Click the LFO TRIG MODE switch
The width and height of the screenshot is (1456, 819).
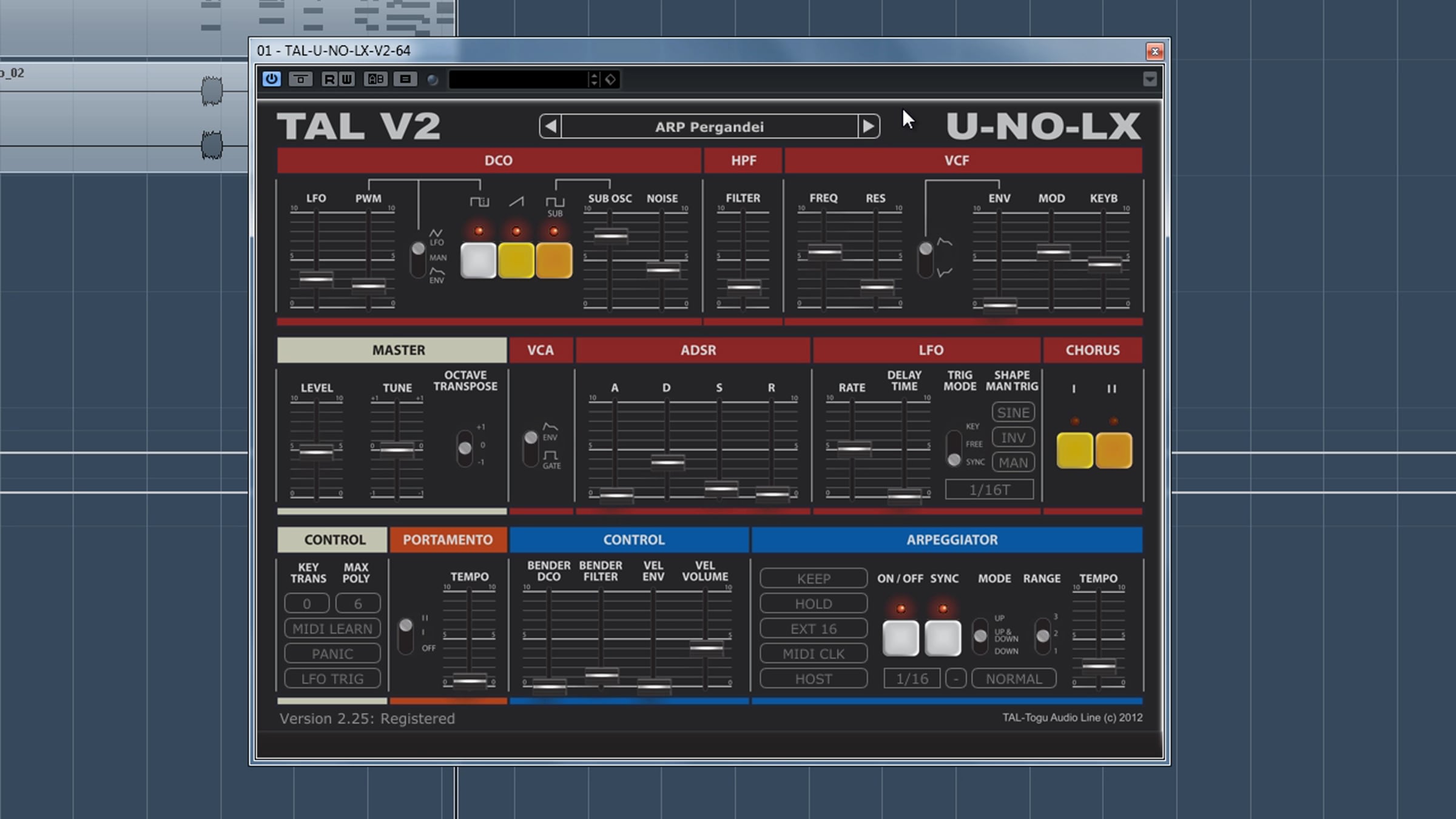[954, 449]
